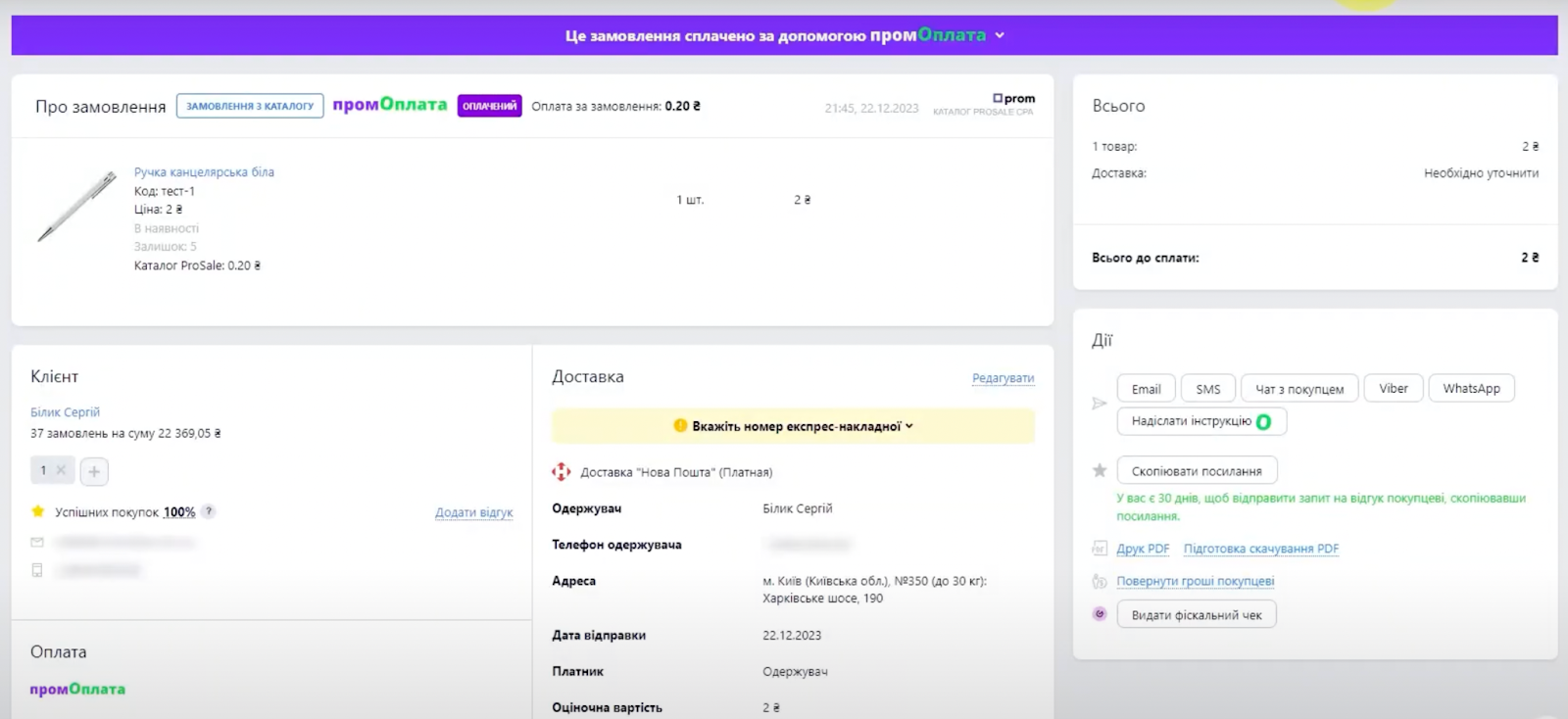
Task: Click the client email envelope icon
Action: pyautogui.click(x=37, y=542)
